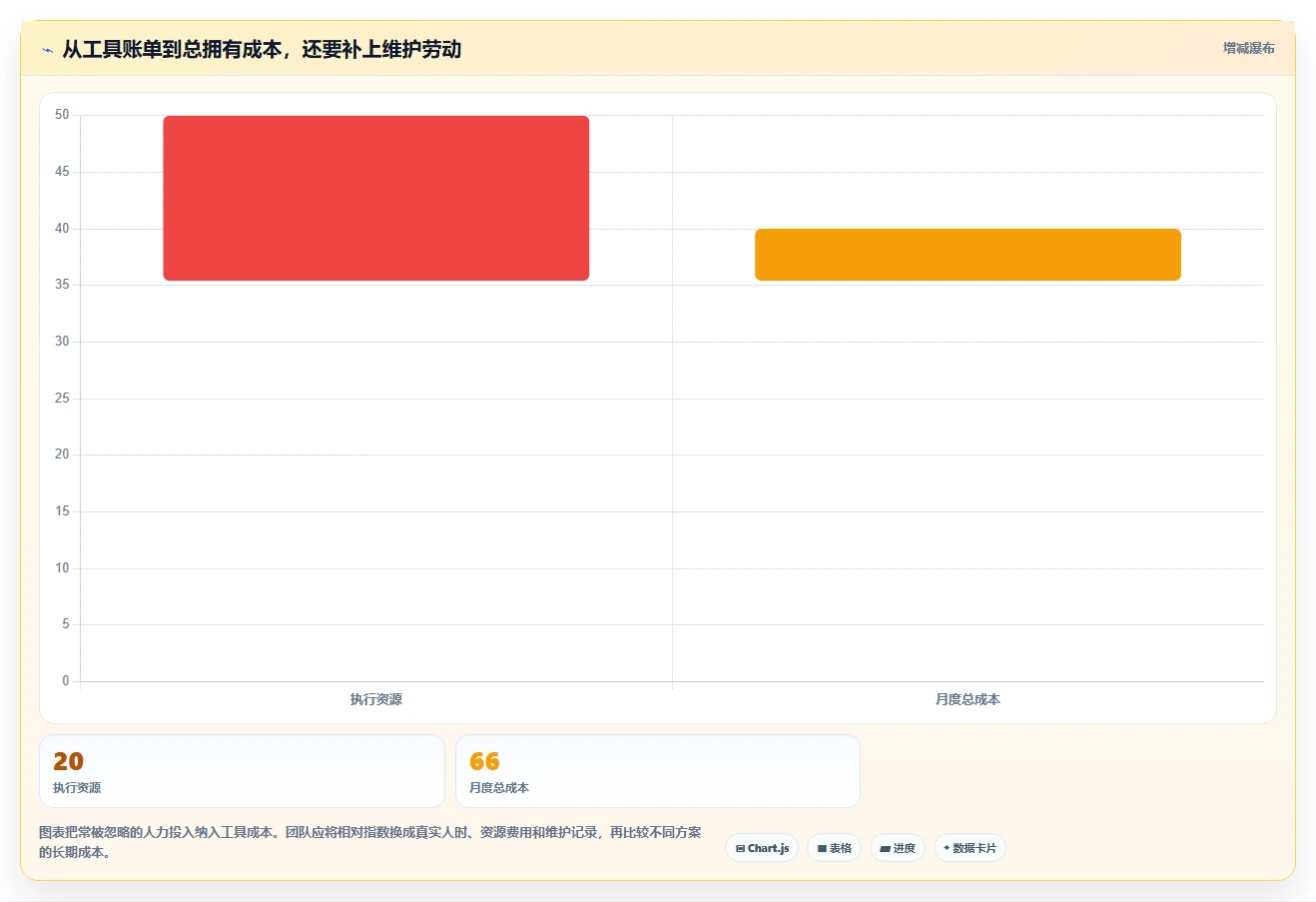Click the lightning icon beside the title

tap(47, 50)
